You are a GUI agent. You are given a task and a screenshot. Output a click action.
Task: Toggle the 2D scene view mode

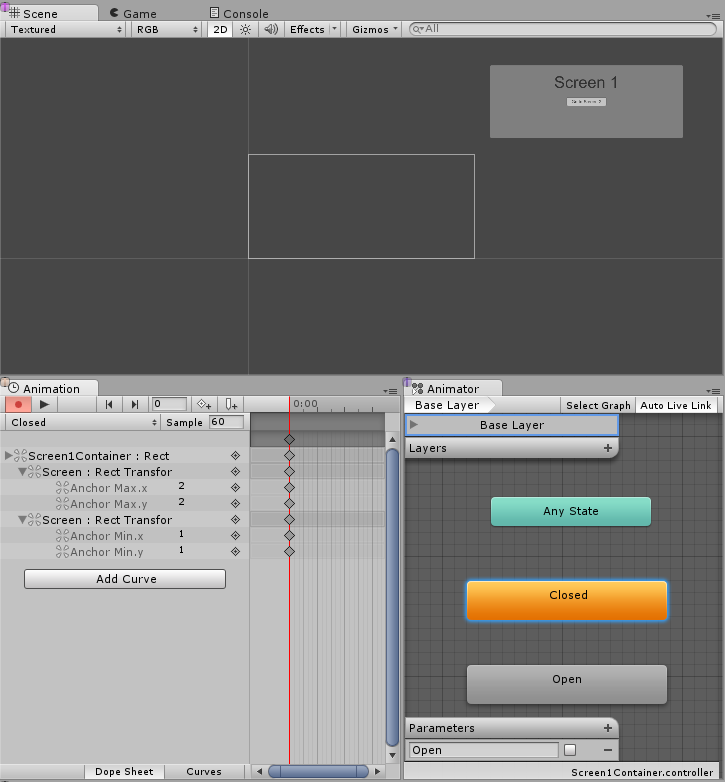point(220,29)
